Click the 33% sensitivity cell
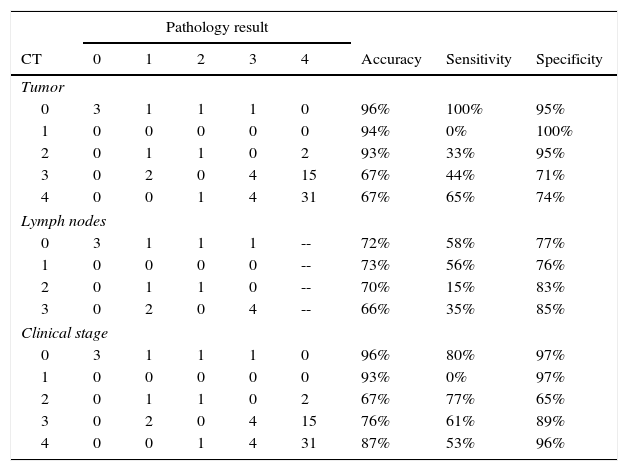Image resolution: width=628 pixels, height=471 pixels. point(460,154)
